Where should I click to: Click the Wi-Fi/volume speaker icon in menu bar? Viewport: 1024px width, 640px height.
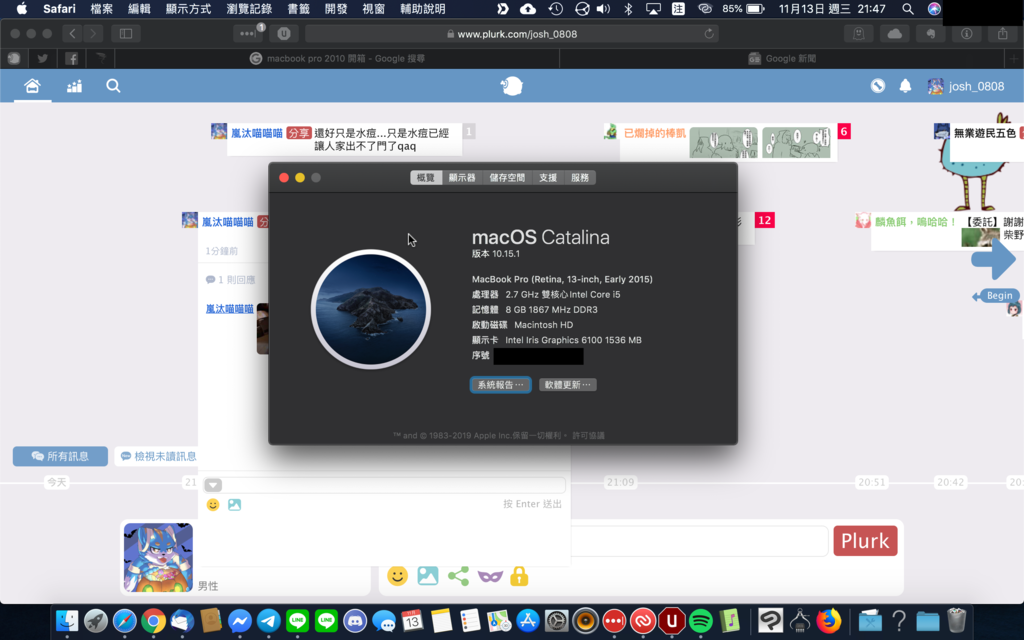[x=603, y=8]
